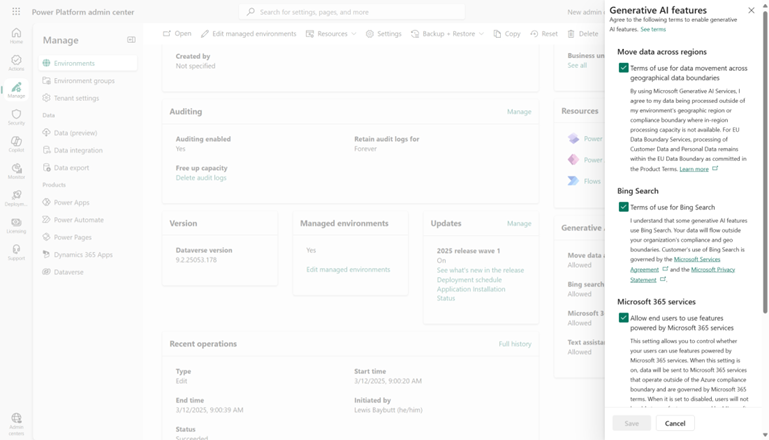Viewport: 769px width, 440px height.
Task: Click the Open toolbar command
Action: (x=177, y=33)
